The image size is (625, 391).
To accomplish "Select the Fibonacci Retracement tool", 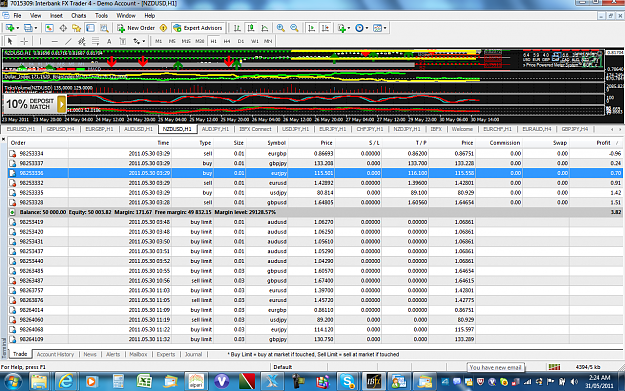I will coord(95,41).
